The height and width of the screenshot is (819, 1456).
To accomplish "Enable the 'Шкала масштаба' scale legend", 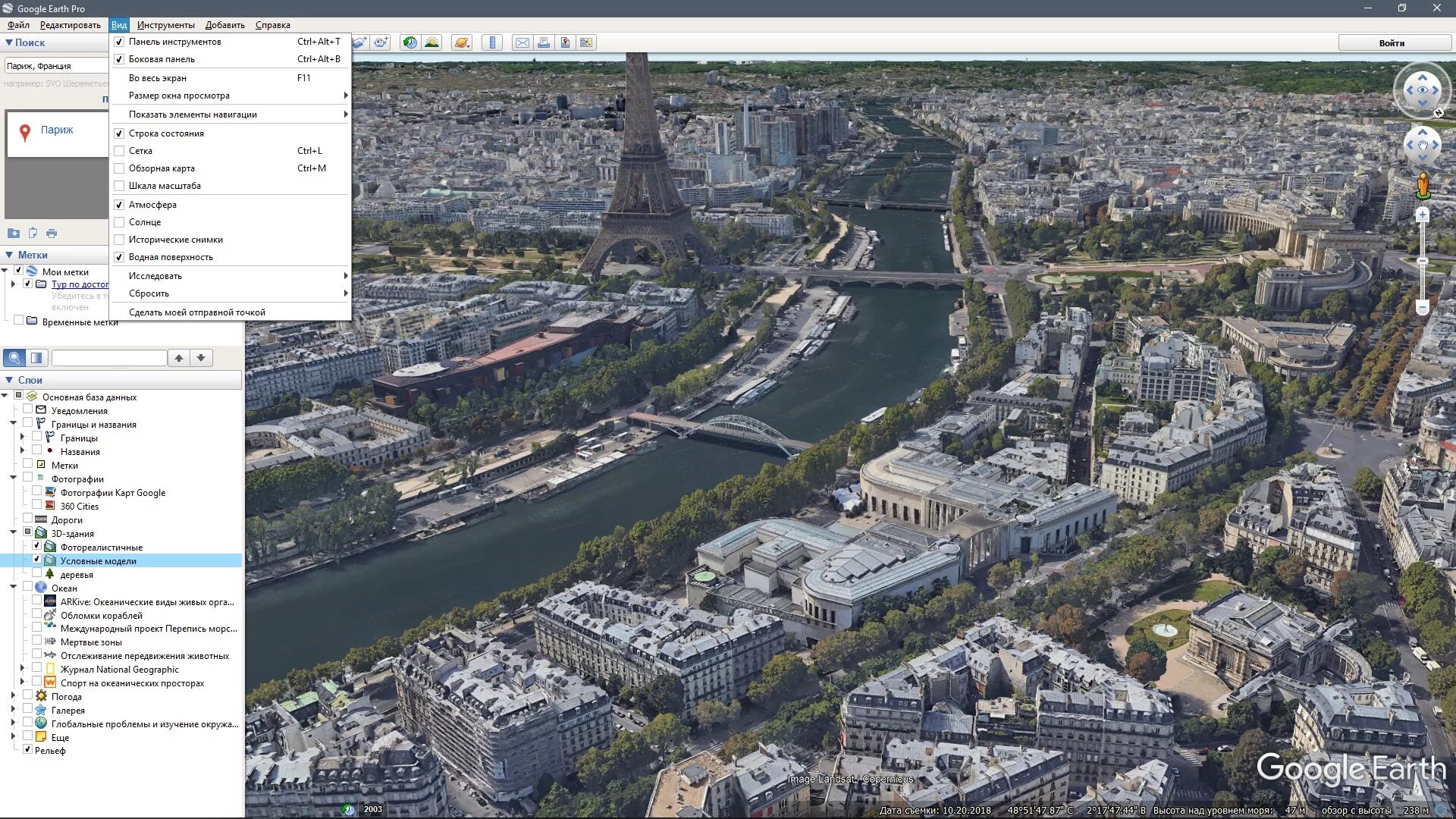I will tap(119, 186).
